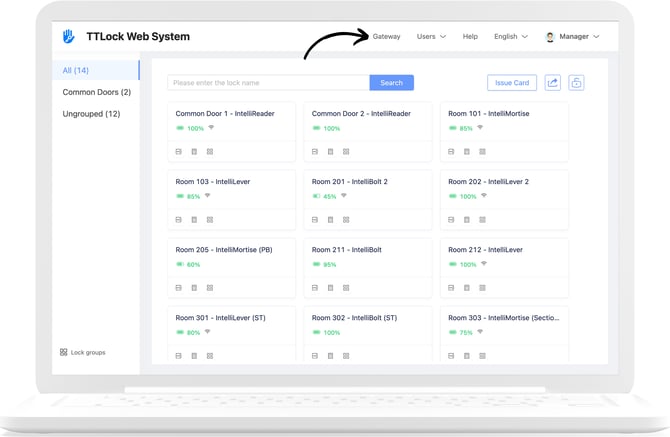The height and width of the screenshot is (437, 670).
Task: Click the Lock groups grid icon in the sidebar
Action: 64,352
